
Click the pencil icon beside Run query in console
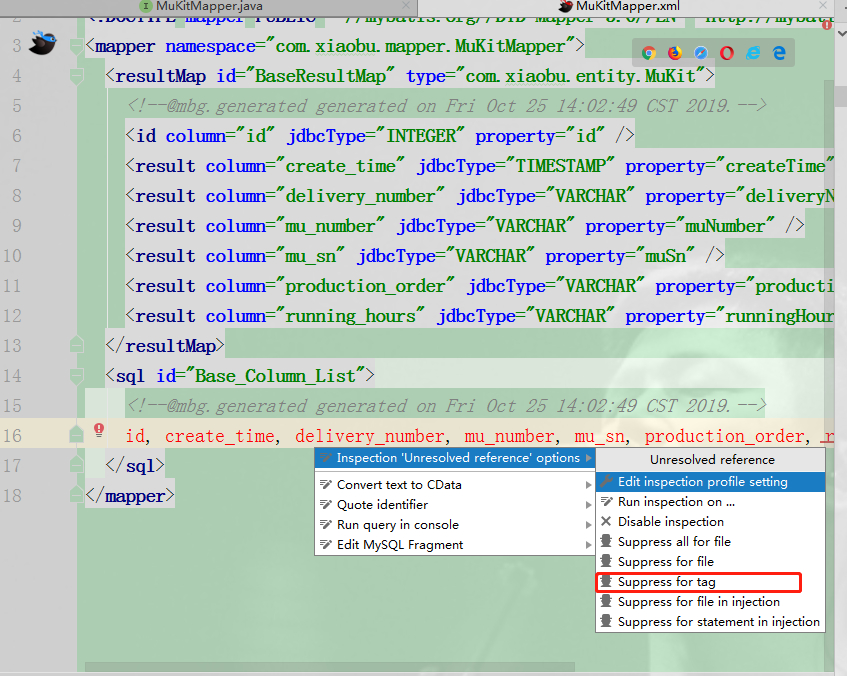coord(326,524)
